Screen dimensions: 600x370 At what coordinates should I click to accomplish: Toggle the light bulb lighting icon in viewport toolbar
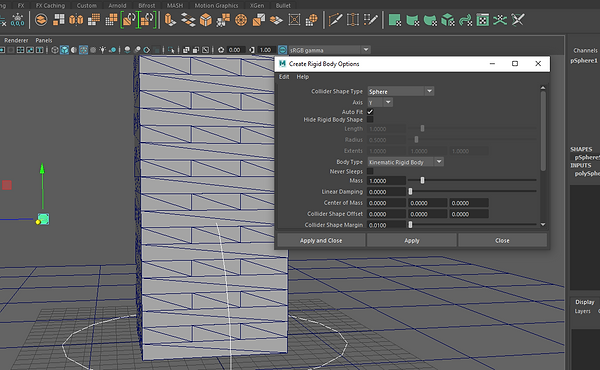click(x=103, y=50)
